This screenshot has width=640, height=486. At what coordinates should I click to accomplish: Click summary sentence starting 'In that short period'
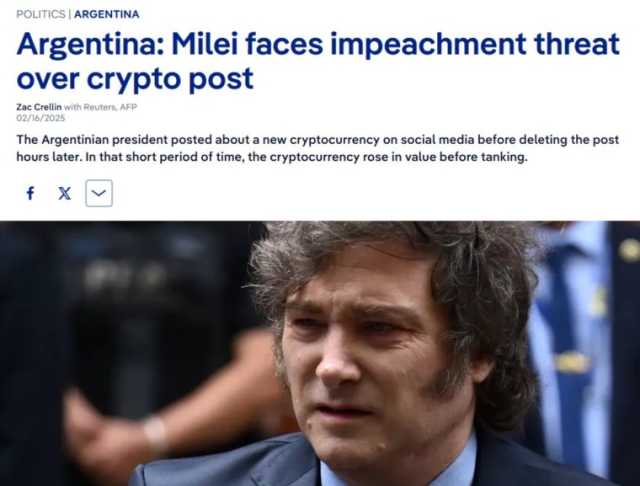click(306, 157)
